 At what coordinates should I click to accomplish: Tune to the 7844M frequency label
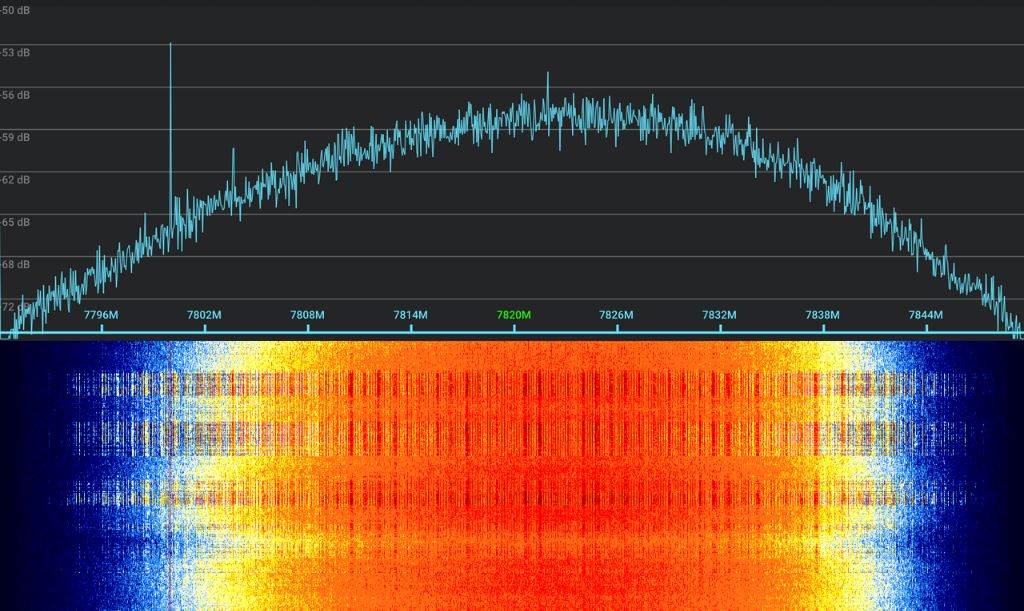925,315
